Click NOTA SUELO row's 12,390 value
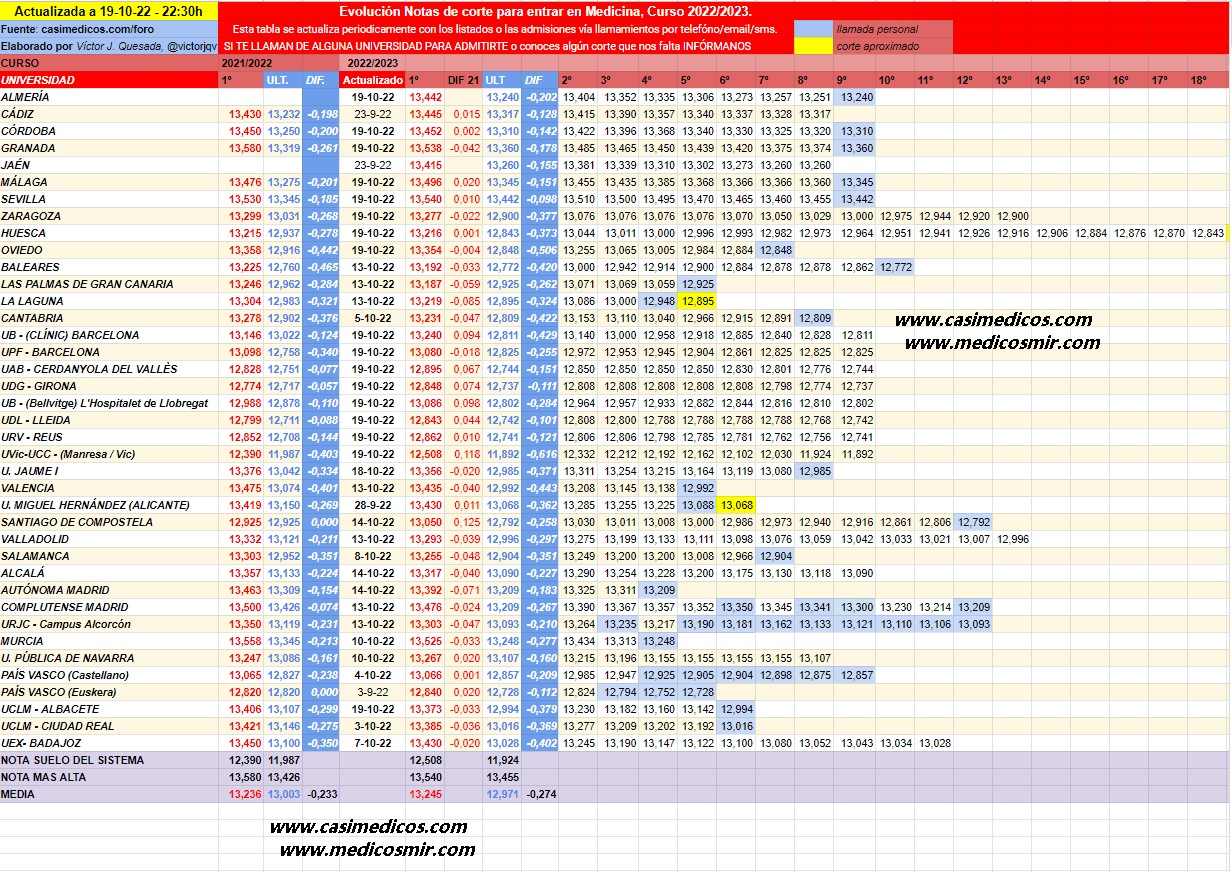1232x872 pixels. 244,760
